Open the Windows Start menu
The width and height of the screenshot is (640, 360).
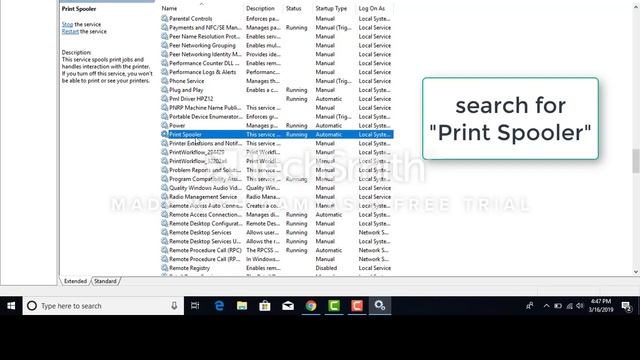(x=11, y=306)
